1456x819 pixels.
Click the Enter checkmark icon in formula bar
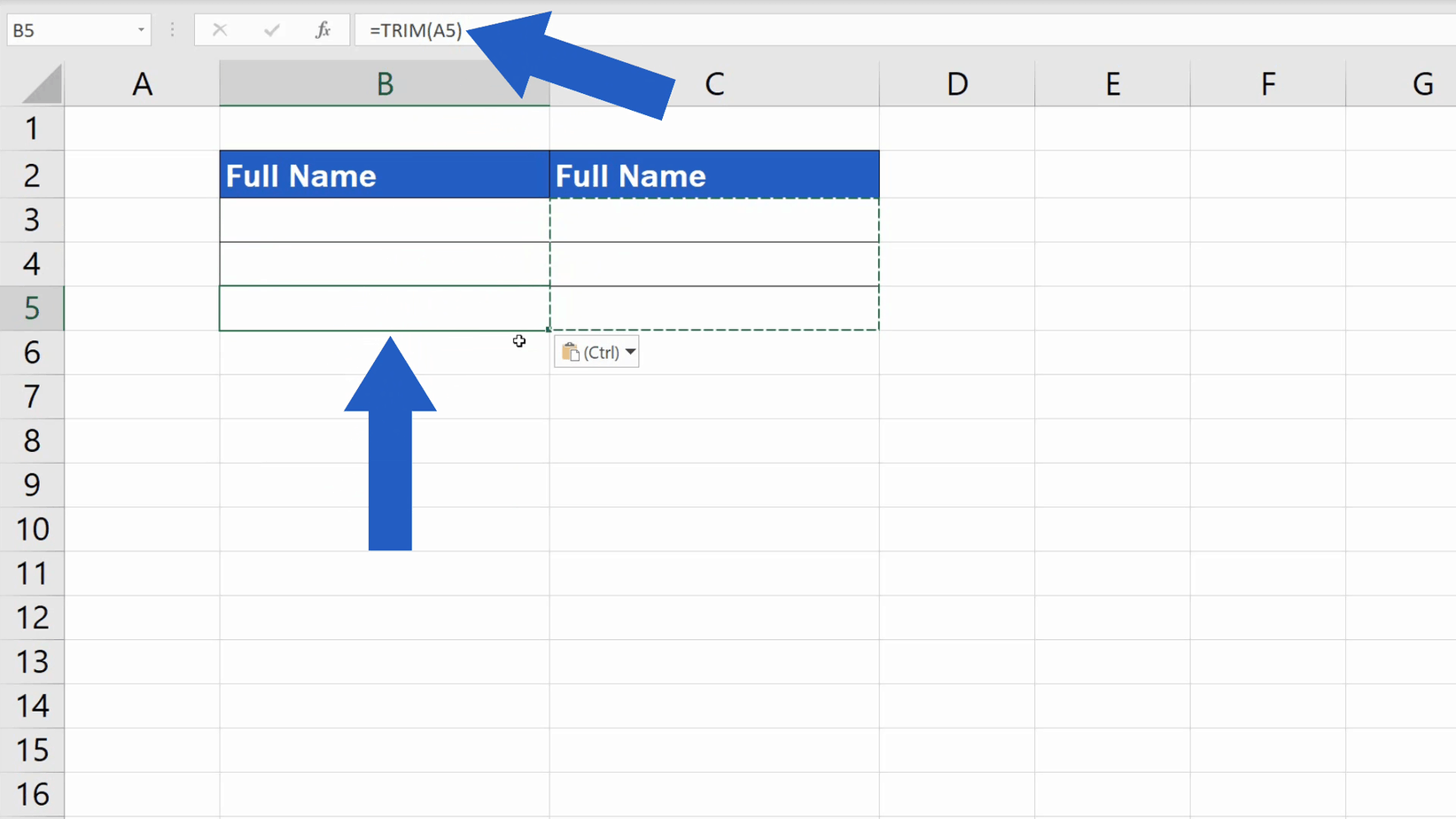[x=271, y=29]
